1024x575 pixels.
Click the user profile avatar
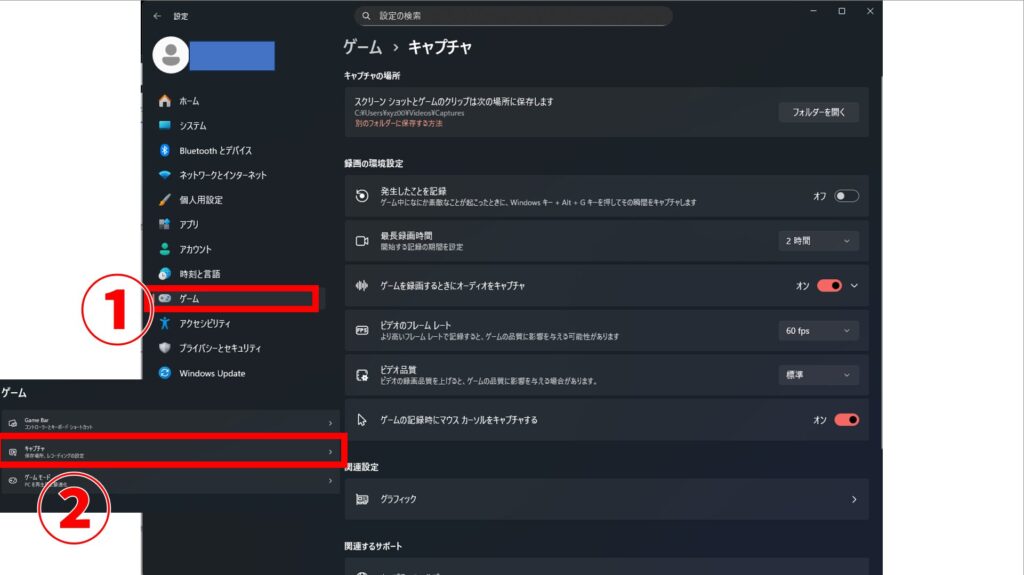[x=170, y=55]
